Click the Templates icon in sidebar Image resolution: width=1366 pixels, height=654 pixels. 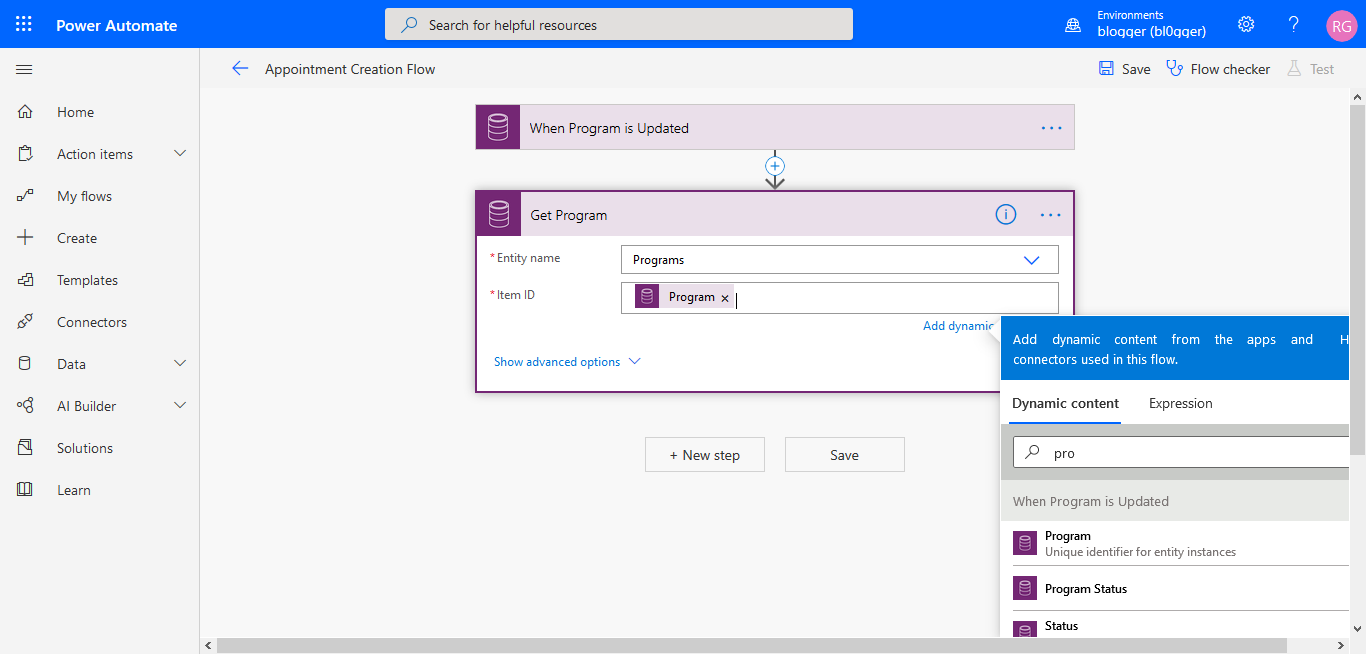point(25,280)
